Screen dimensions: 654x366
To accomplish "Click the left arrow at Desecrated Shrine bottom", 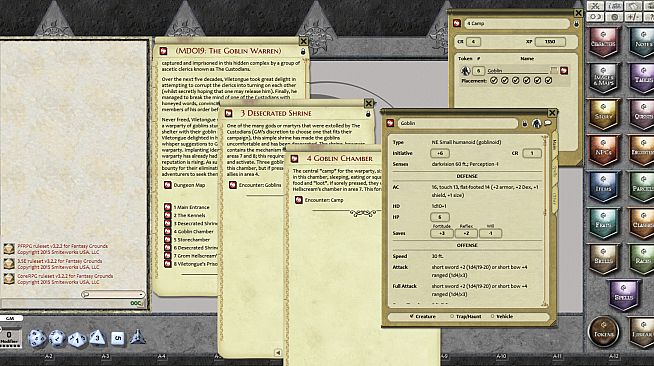I will click(x=278, y=353).
